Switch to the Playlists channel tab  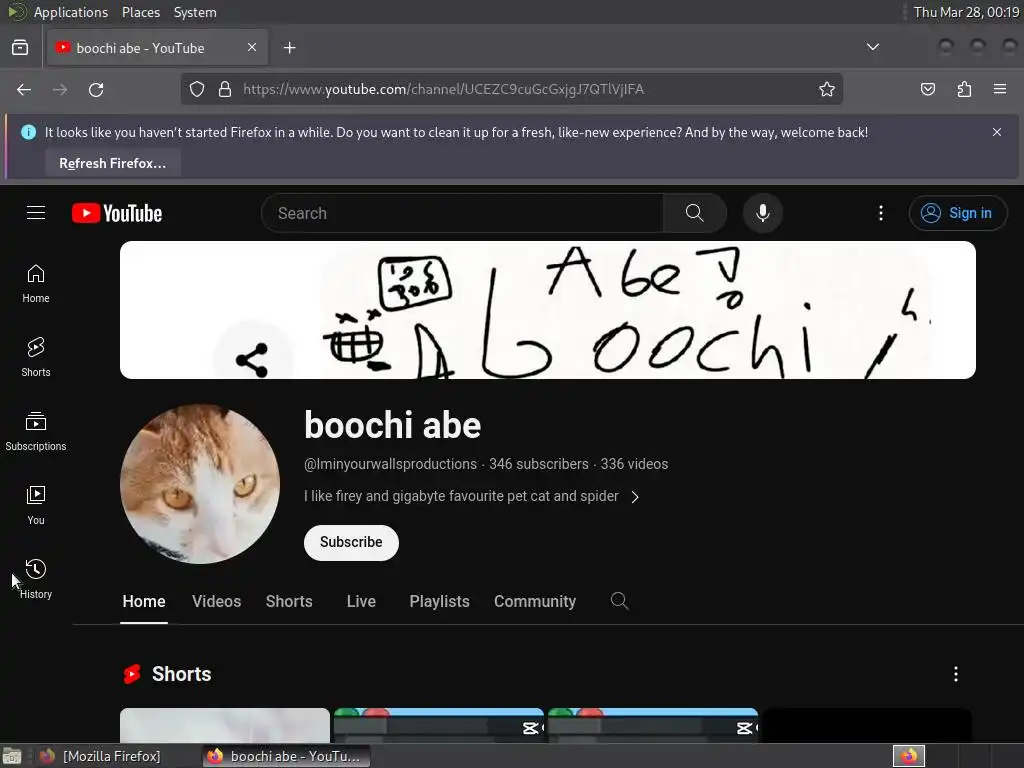(x=440, y=601)
